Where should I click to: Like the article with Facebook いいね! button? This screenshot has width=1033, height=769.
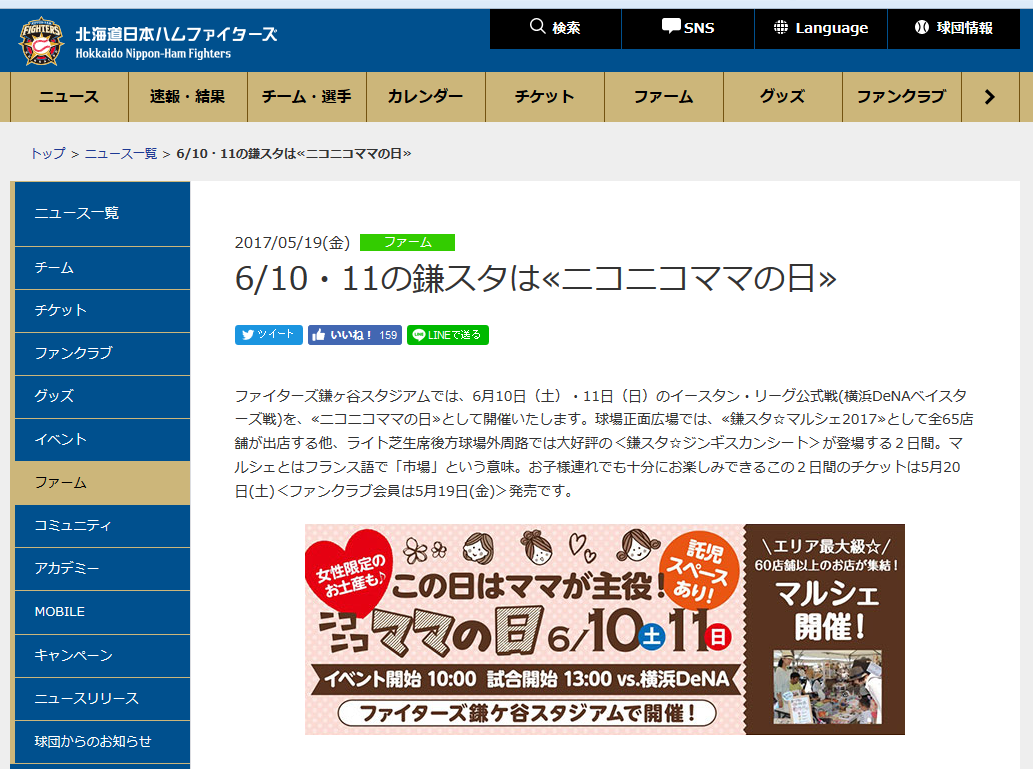354,335
